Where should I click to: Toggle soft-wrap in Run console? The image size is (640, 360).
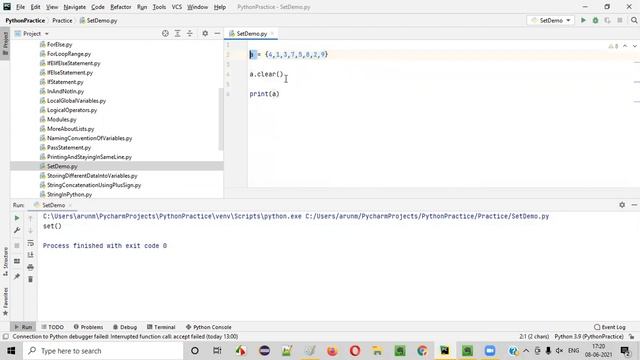(x=31, y=243)
